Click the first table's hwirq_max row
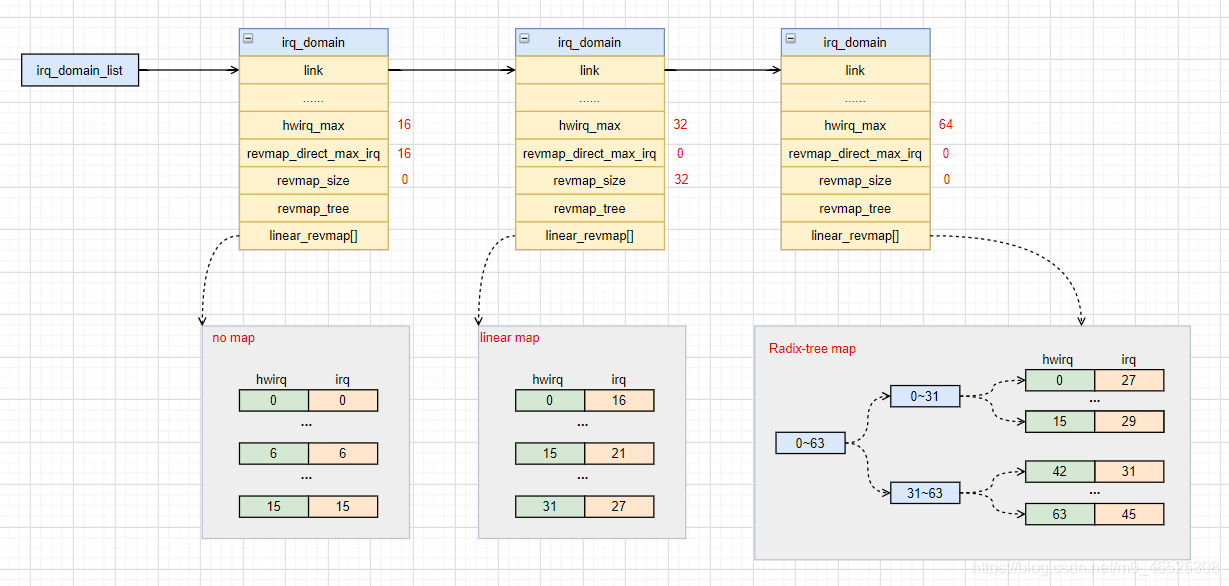Viewport: 1229px width, 586px height. coord(313,125)
